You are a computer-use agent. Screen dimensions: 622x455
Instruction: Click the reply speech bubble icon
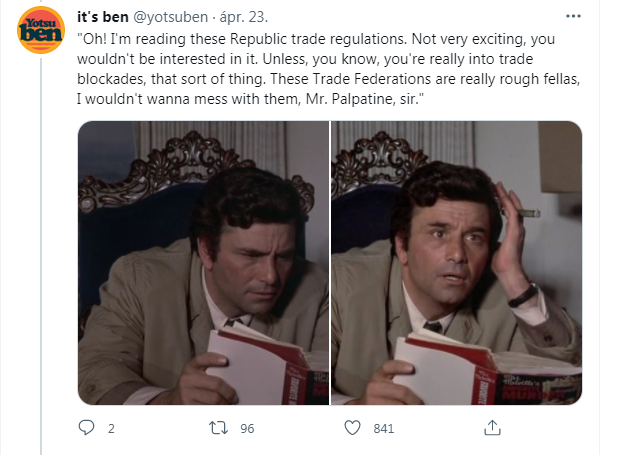tap(86, 428)
